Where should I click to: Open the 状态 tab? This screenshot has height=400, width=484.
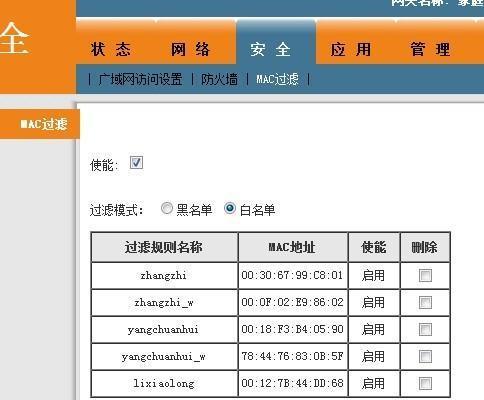111,49
